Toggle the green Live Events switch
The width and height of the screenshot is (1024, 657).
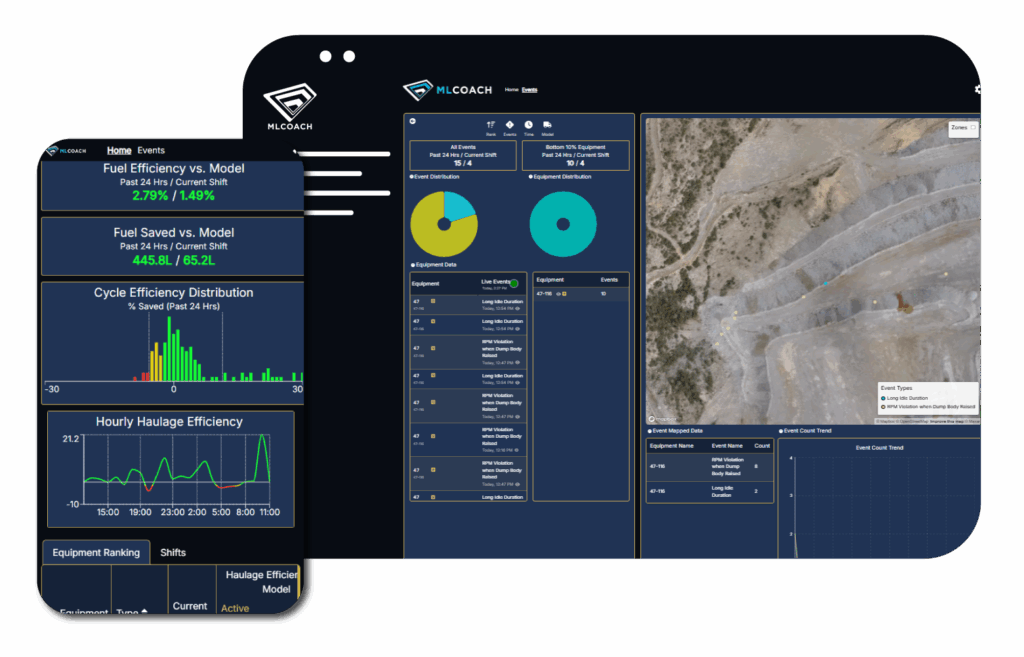click(514, 283)
